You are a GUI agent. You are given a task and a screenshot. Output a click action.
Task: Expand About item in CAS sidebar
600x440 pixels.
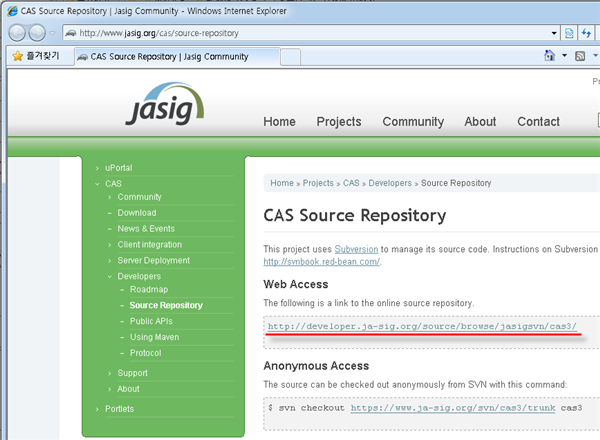tap(128, 389)
